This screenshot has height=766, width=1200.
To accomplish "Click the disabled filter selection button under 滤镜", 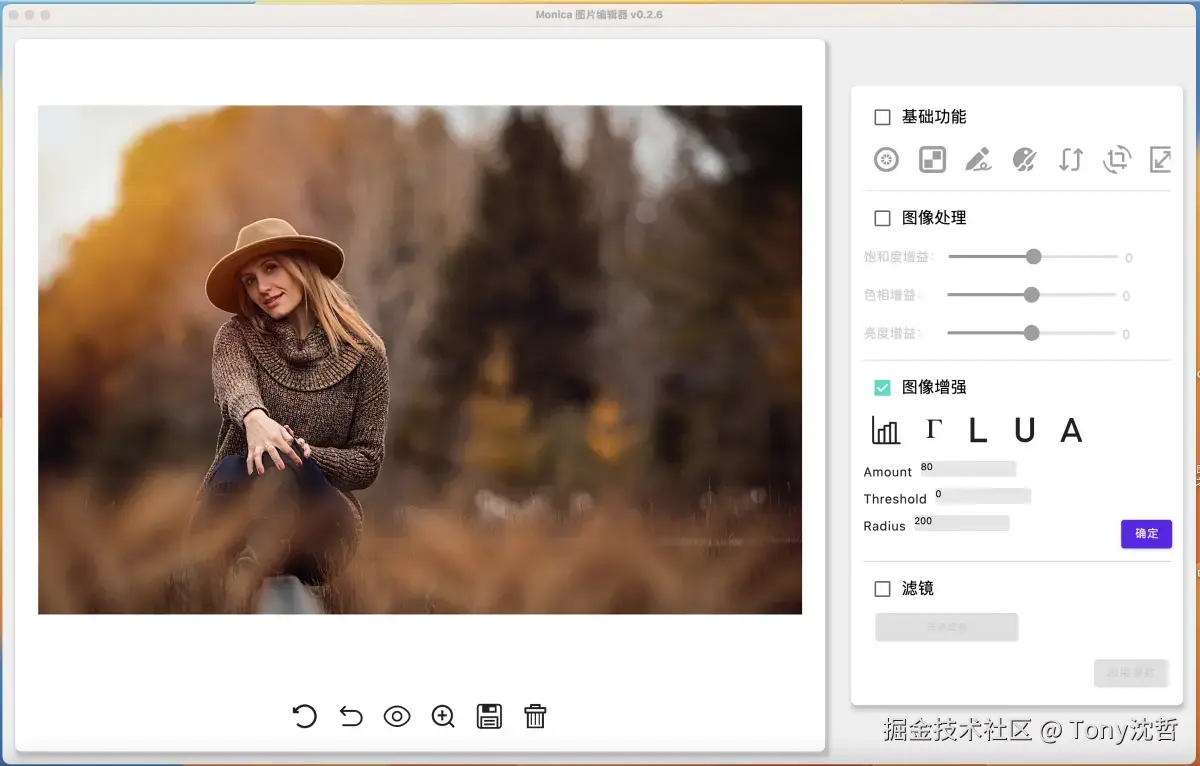I will (x=946, y=627).
